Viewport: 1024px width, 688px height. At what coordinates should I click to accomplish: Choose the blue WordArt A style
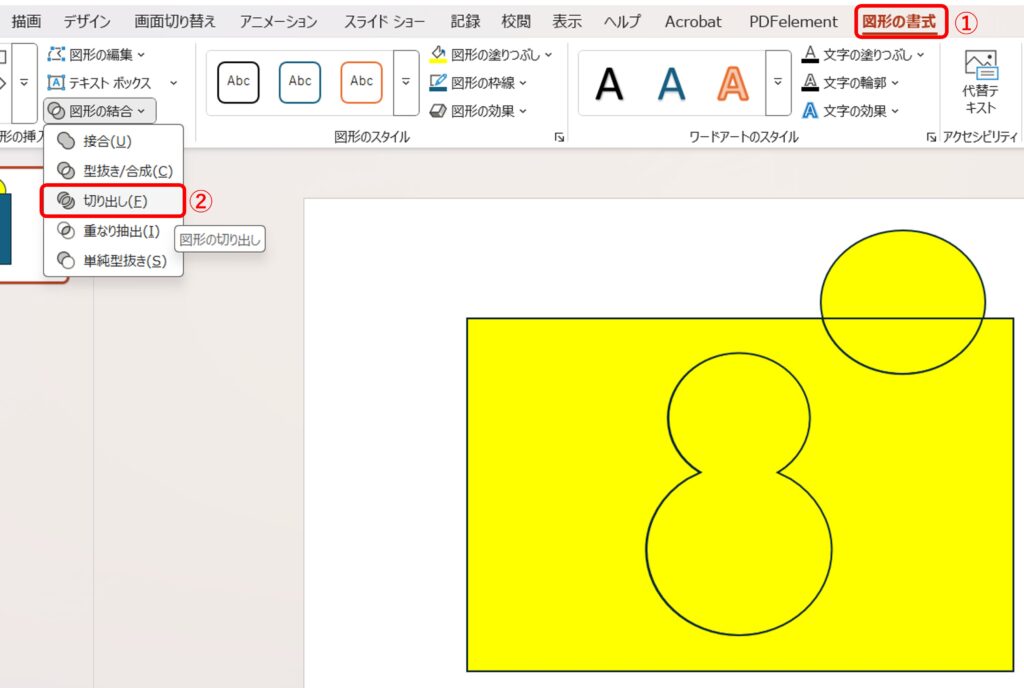[x=671, y=84]
